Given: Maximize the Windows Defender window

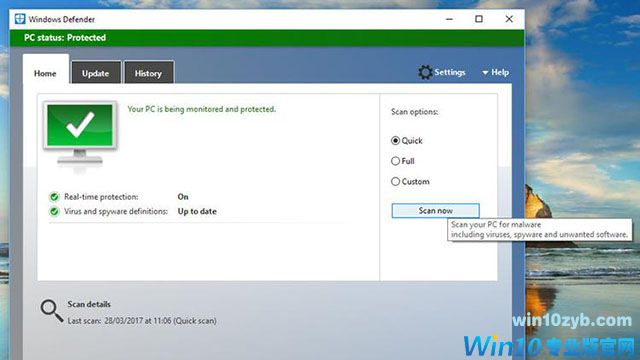Looking at the screenshot, I should pos(479,19).
